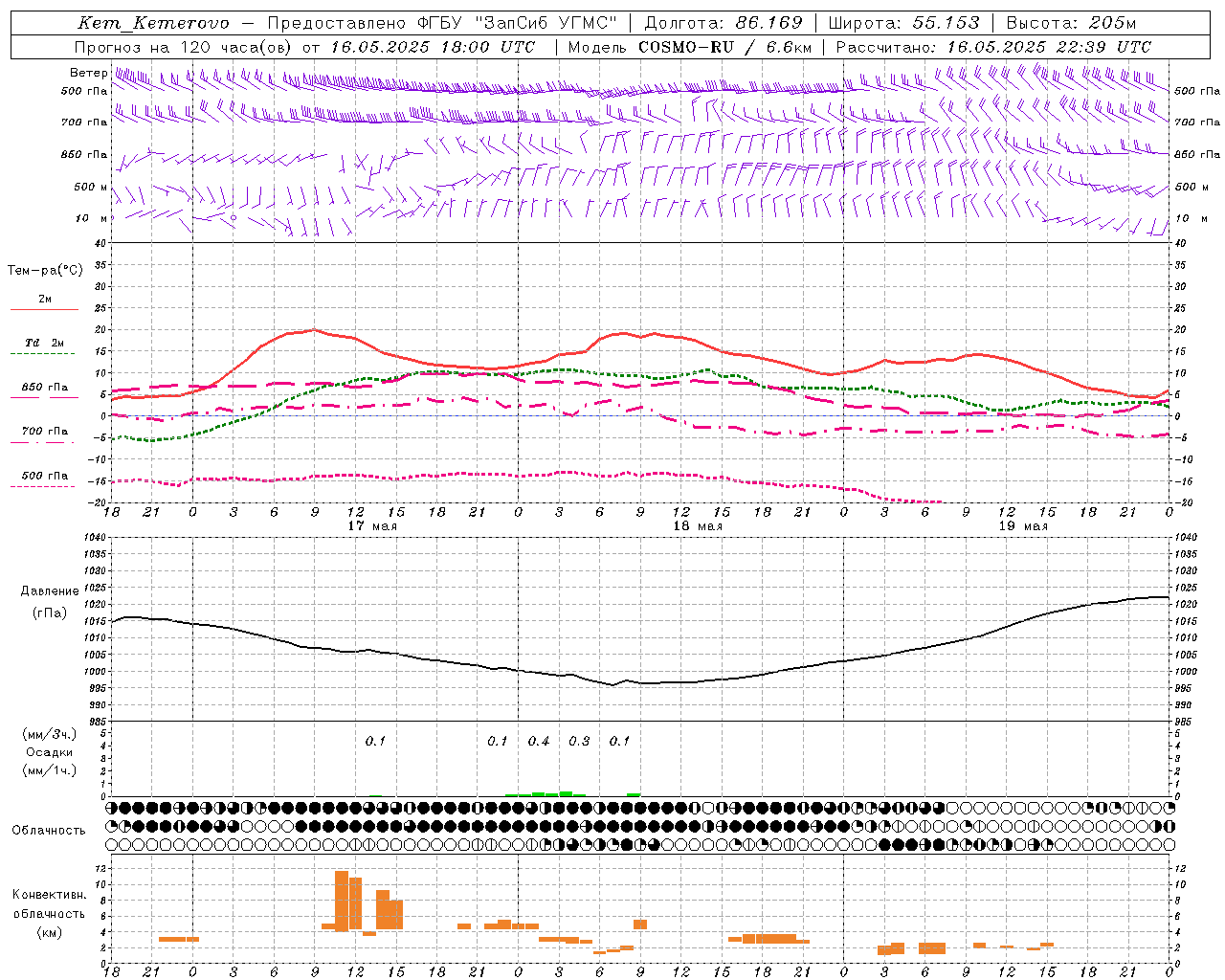Click the green precipitation bars below 0.4

click(x=539, y=793)
